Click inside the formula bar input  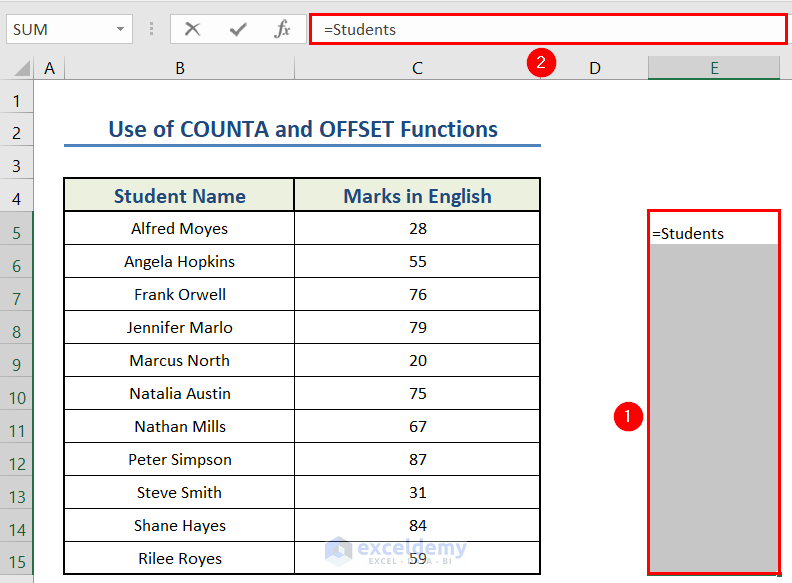coord(548,29)
